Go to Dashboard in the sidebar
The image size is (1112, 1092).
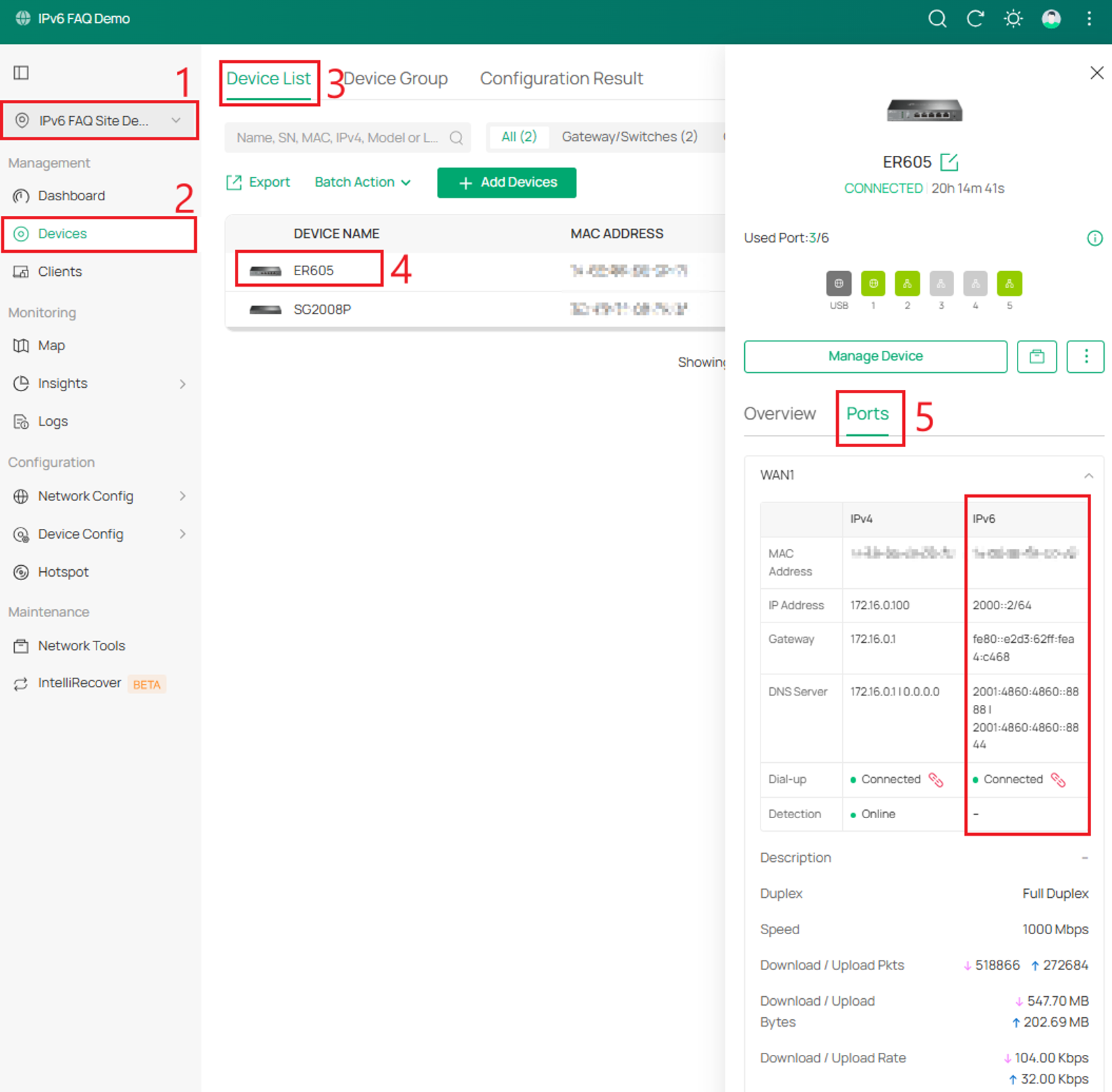[x=72, y=196]
